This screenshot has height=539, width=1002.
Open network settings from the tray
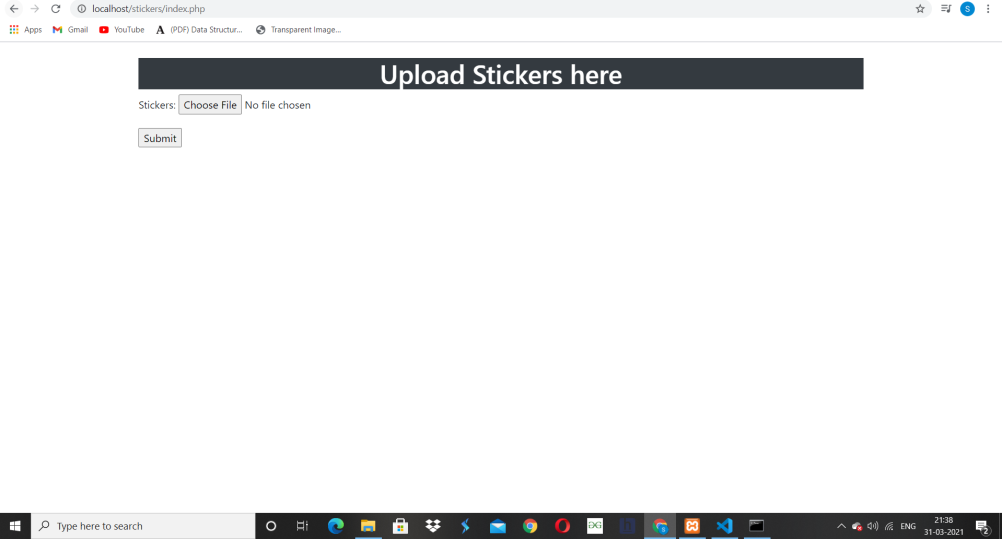889,526
